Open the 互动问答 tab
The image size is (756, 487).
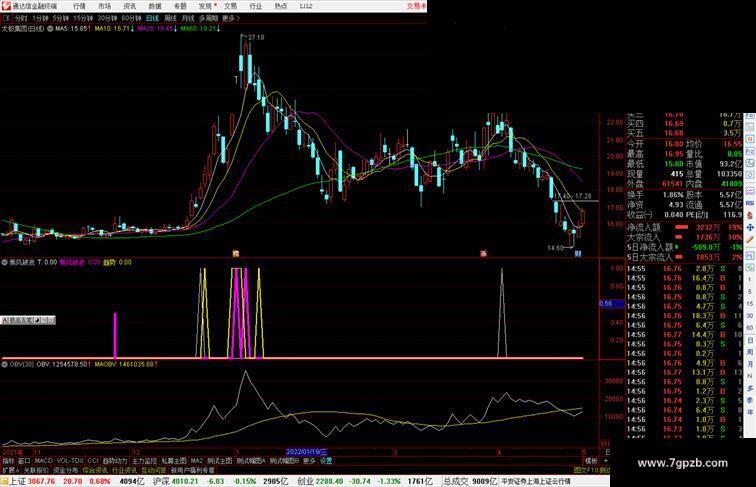154,470
